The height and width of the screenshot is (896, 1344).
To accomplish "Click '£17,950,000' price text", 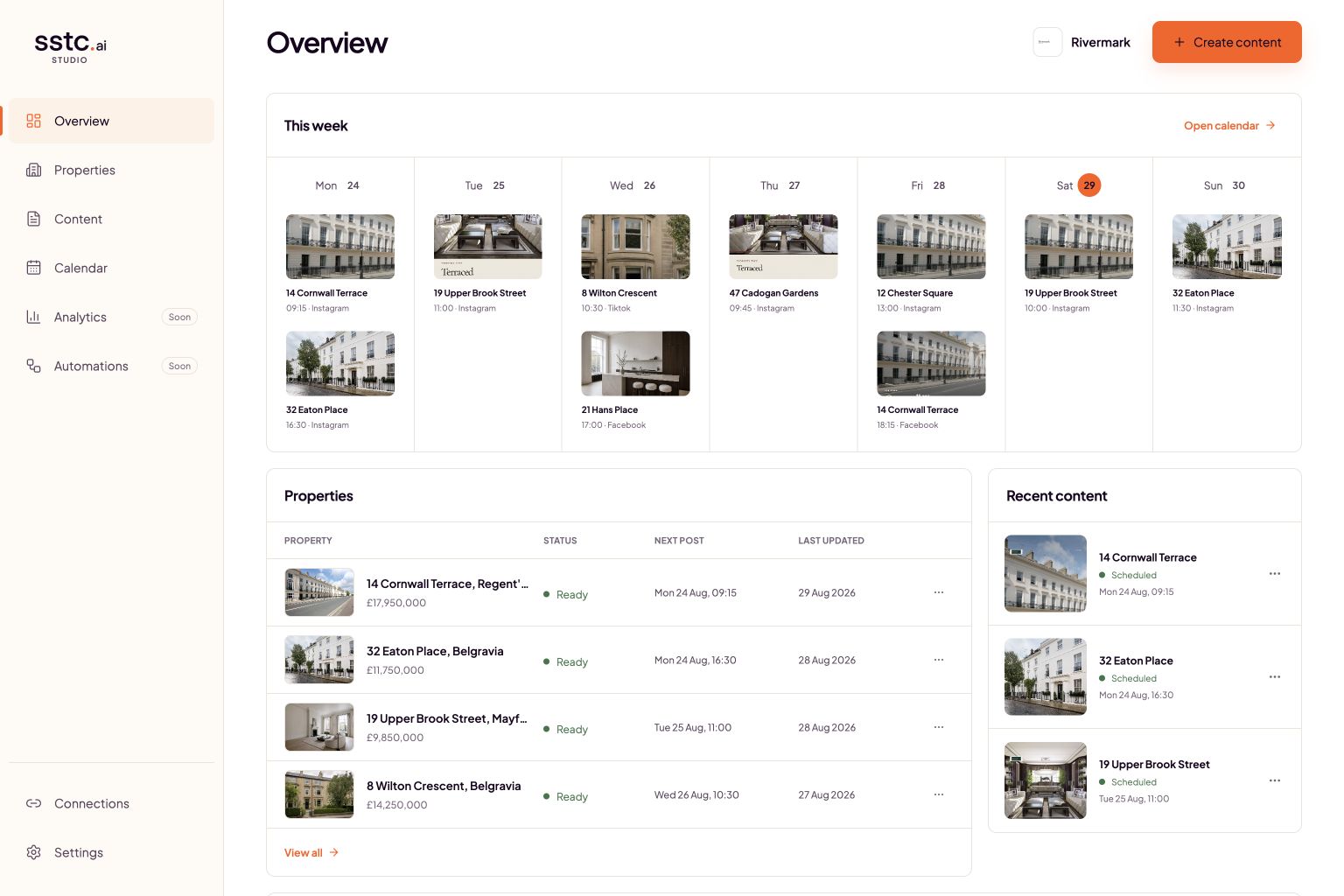I will tap(396, 603).
